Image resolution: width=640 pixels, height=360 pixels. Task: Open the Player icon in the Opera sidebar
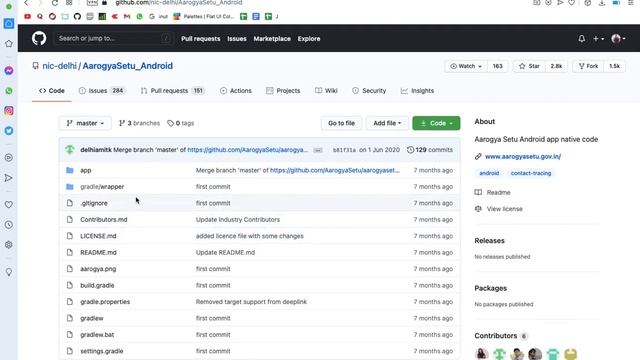pyautogui.click(x=9, y=158)
